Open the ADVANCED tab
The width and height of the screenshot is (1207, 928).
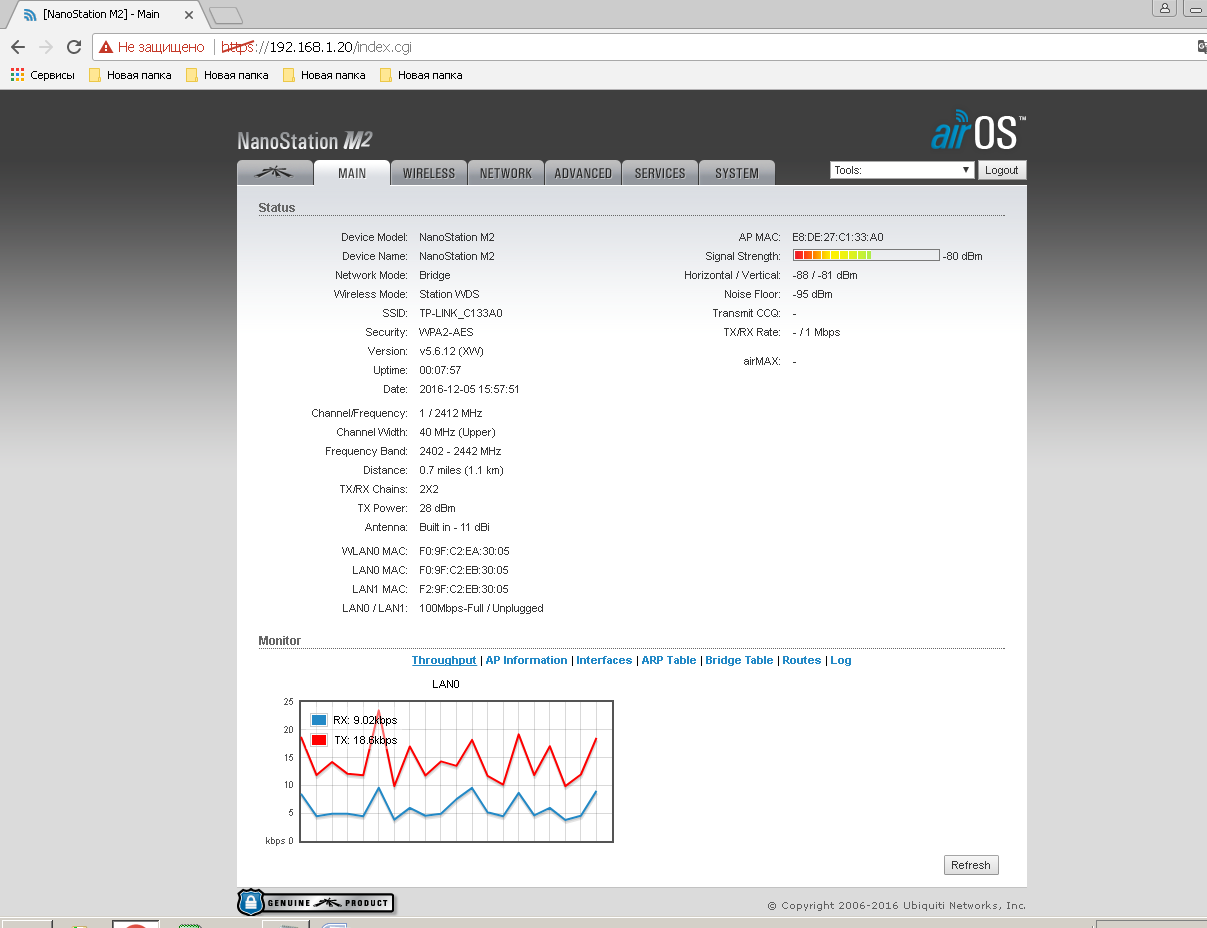[x=582, y=173]
